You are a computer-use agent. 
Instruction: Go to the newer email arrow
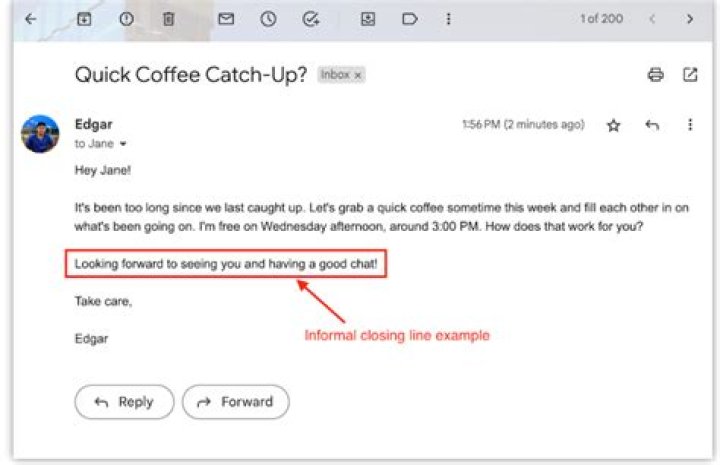coord(652,19)
